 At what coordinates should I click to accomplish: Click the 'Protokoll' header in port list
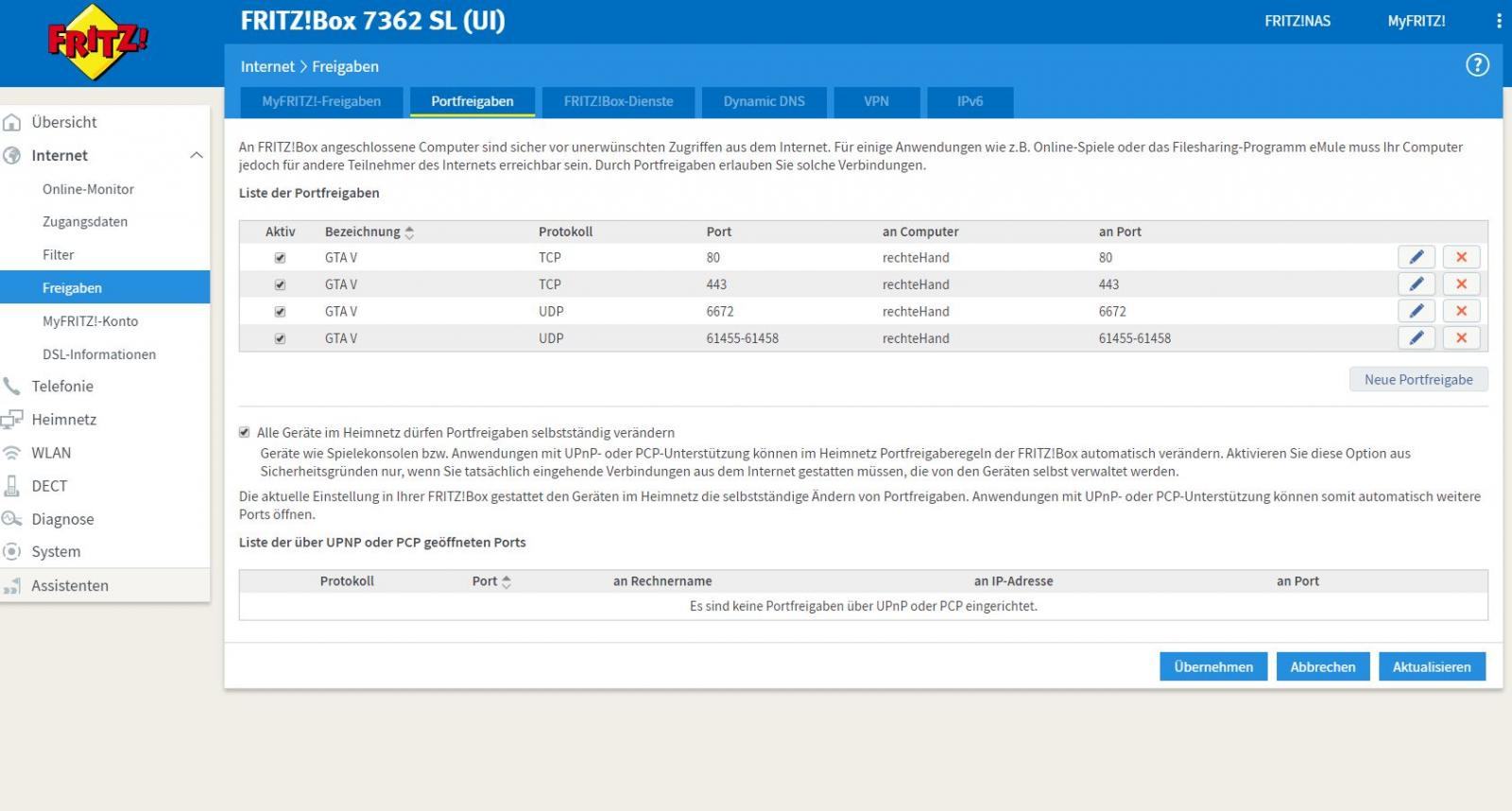click(x=566, y=232)
